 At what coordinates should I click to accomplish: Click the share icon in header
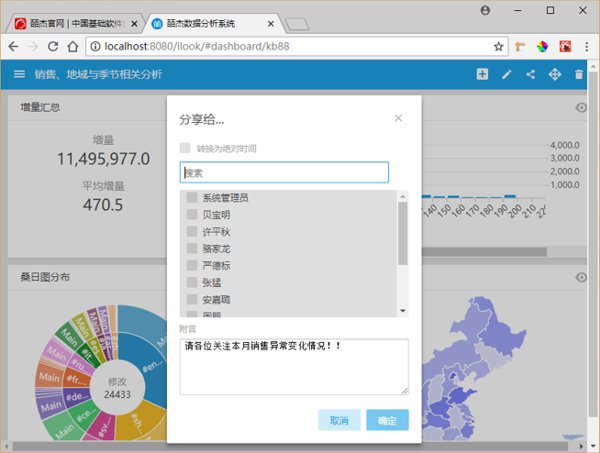click(531, 74)
